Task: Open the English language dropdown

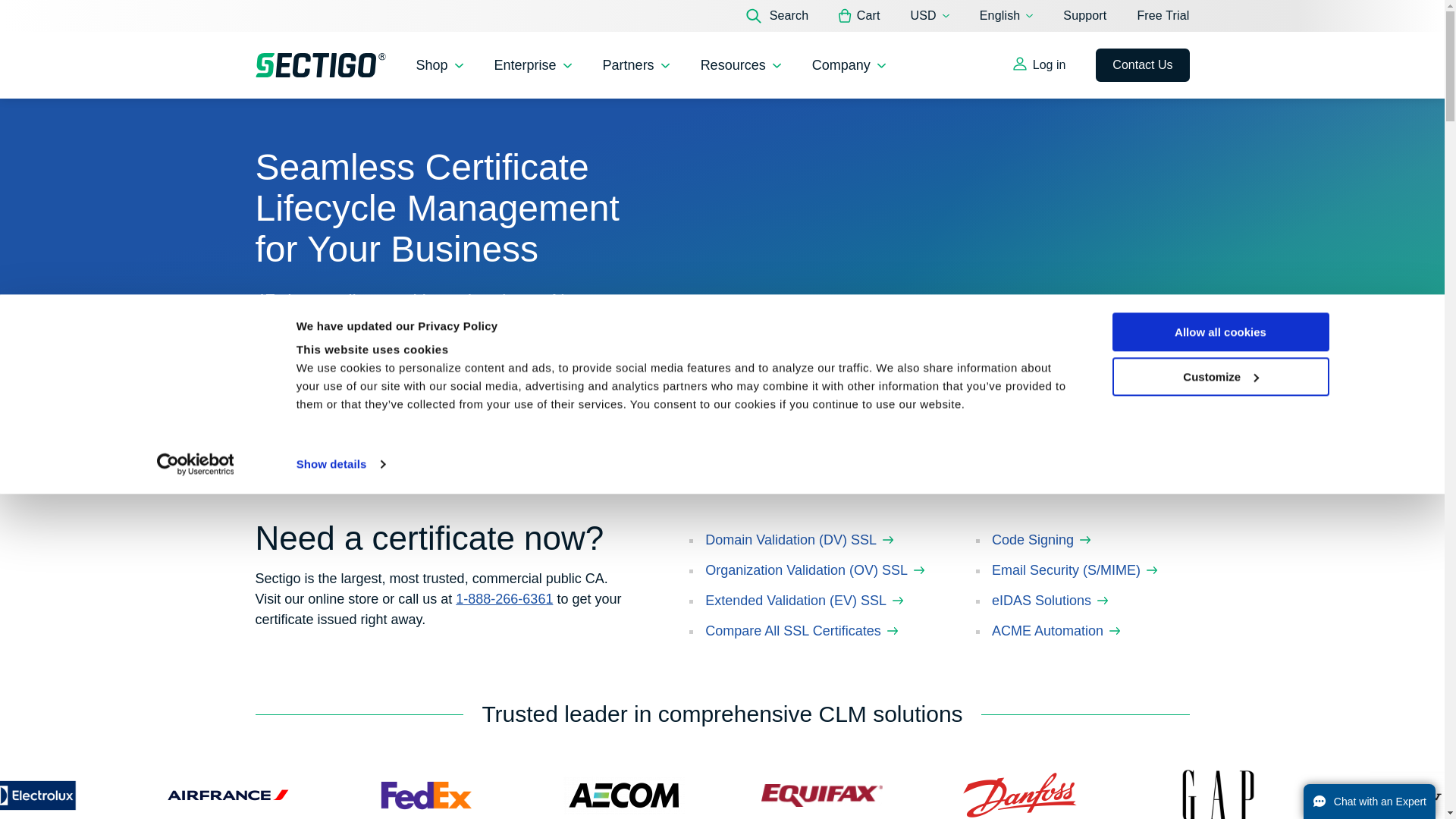Action: tap(1006, 16)
